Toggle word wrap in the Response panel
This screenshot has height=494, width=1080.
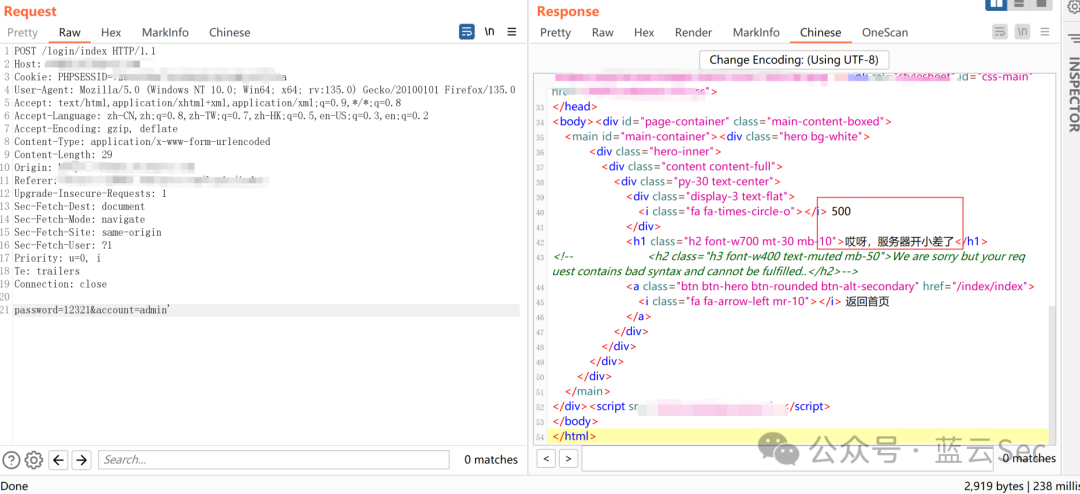pyautogui.click(x=1000, y=32)
